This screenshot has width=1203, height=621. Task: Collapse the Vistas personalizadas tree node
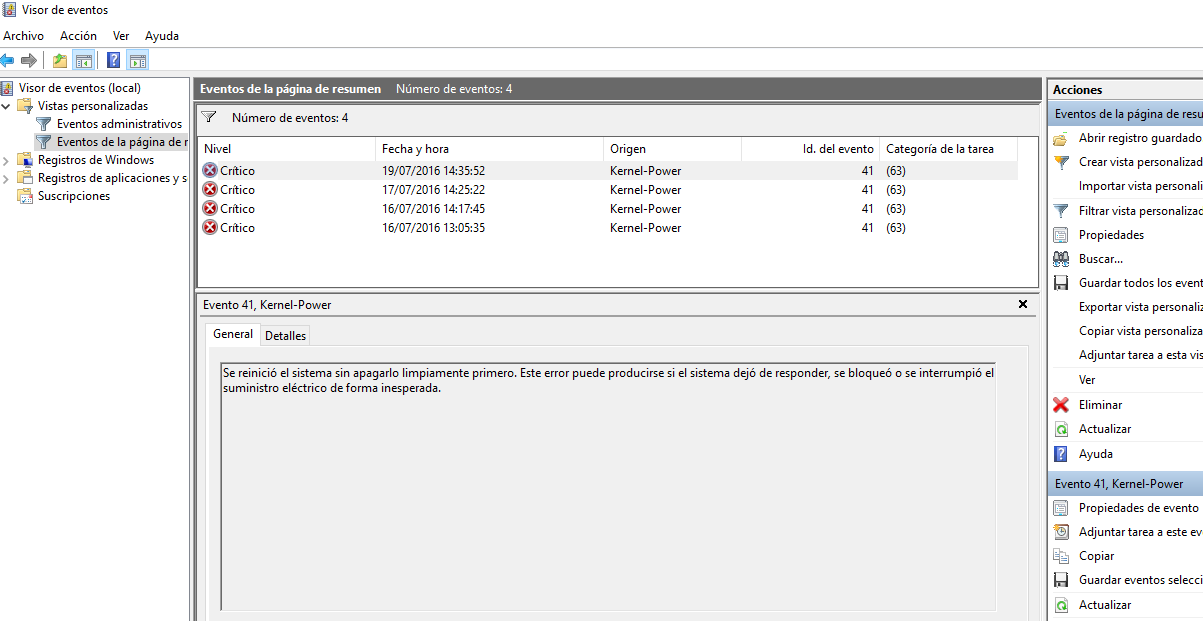(8, 106)
